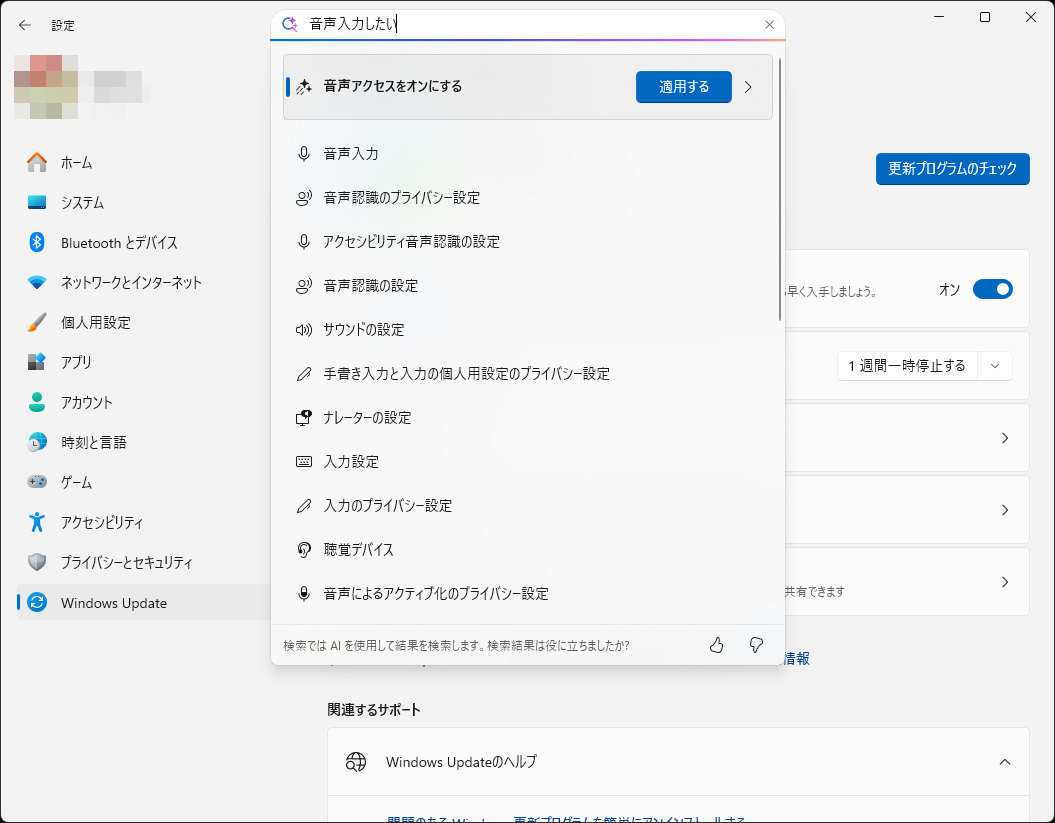Select 音声入力 from search results
The width and height of the screenshot is (1055, 823).
[x=360, y=153]
